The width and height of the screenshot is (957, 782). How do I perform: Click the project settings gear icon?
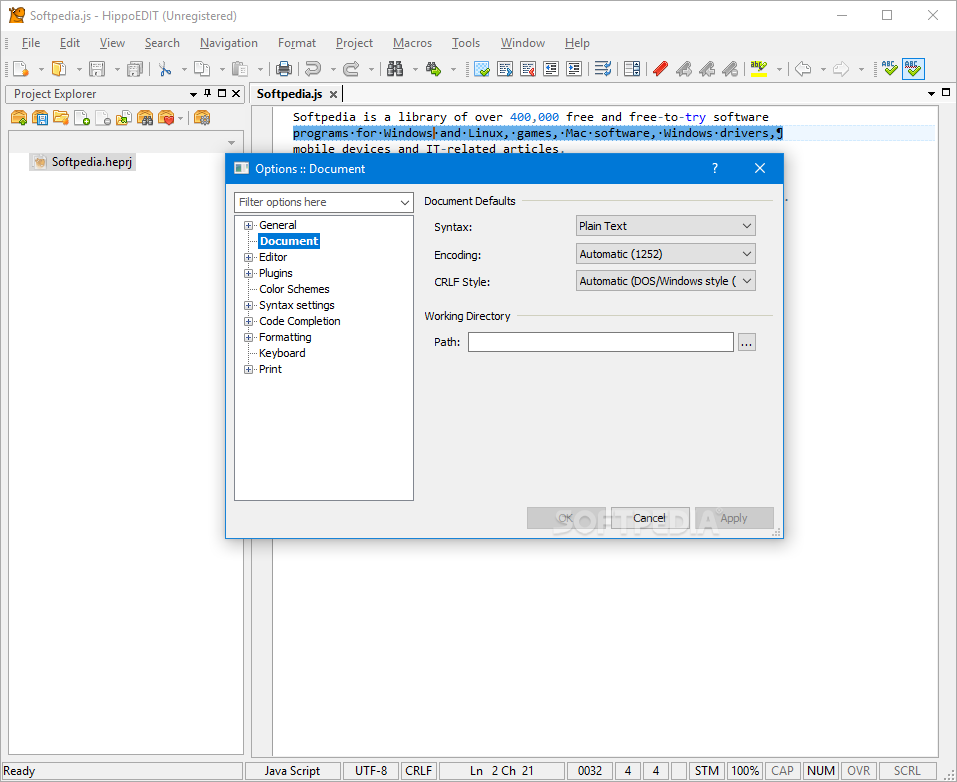202,118
